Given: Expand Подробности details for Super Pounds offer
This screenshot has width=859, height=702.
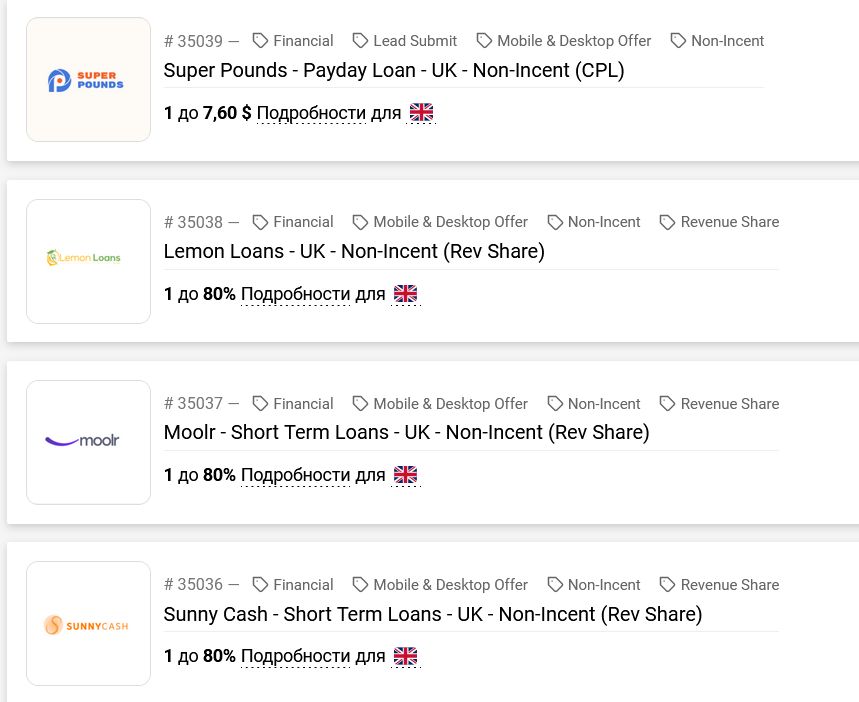Looking at the screenshot, I should tap(311, 113).
